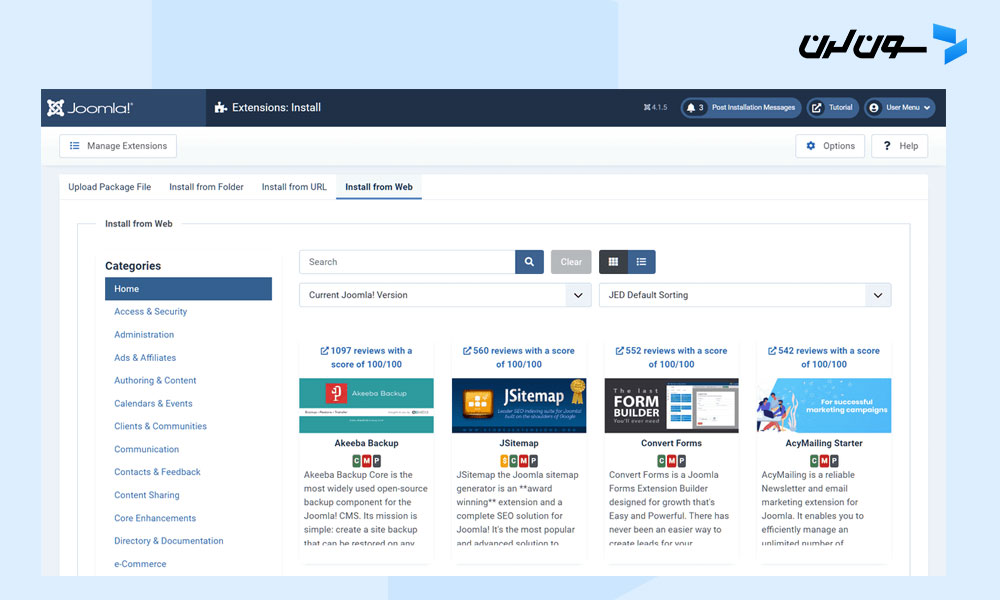Click the Convert Forms thumbnail image
1000x600 pixels.
coord(671,406)
